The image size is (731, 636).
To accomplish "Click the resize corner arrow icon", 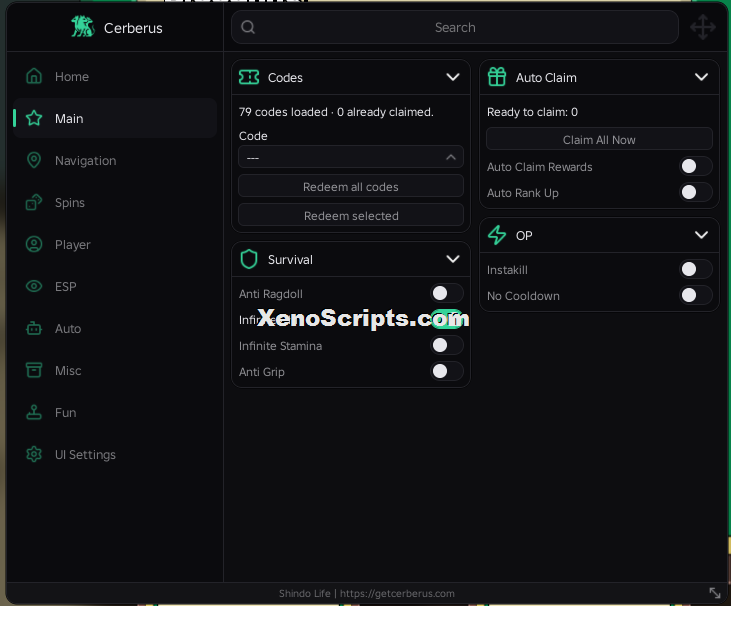I will (715, 593).
